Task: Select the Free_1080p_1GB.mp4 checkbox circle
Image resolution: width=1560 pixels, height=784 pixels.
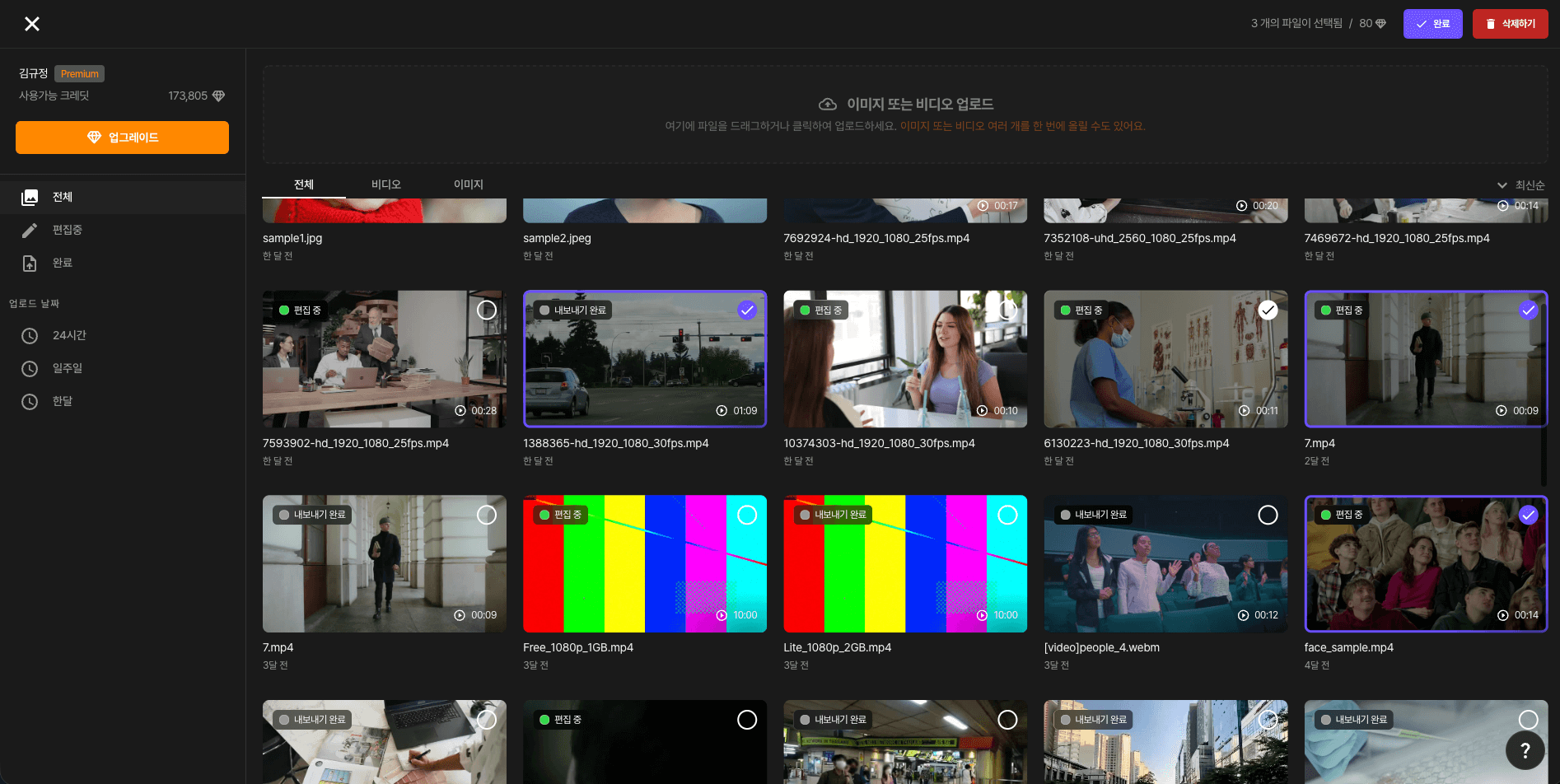Action: (746, 516)
